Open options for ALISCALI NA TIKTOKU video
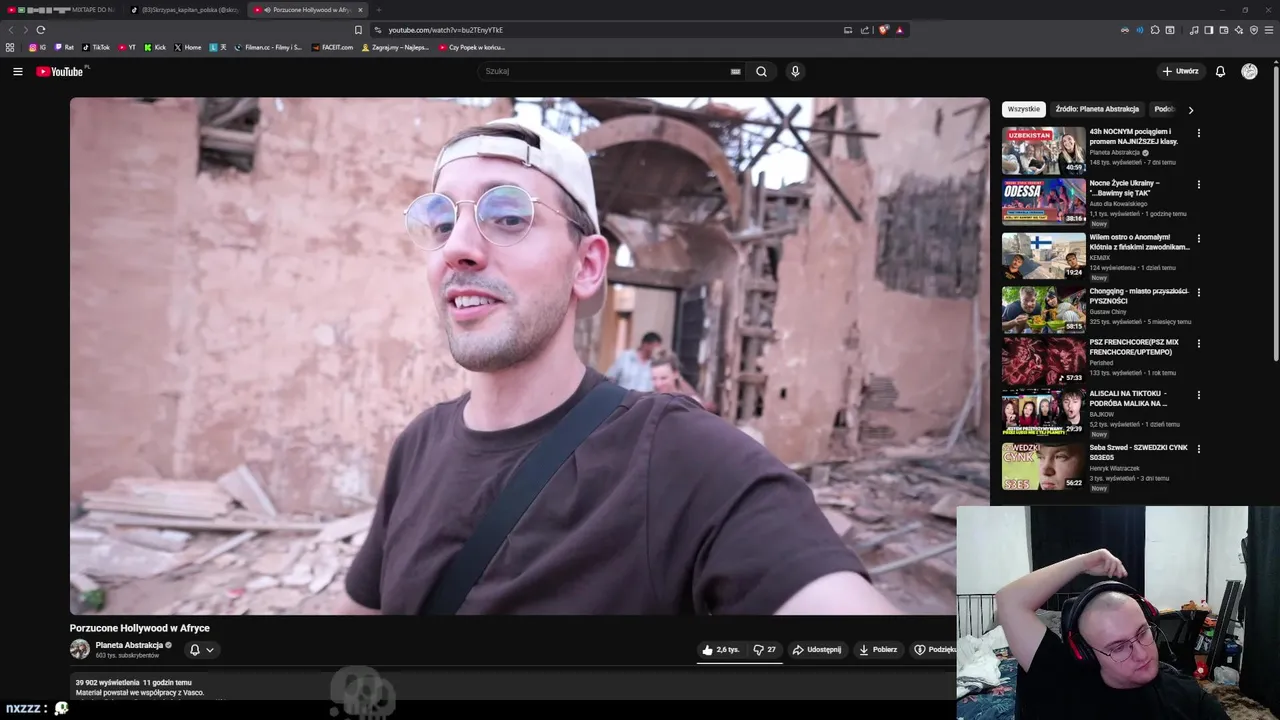Image resolution: width=1280 pixels, height=720 pixels. (x=1198, y=396)
